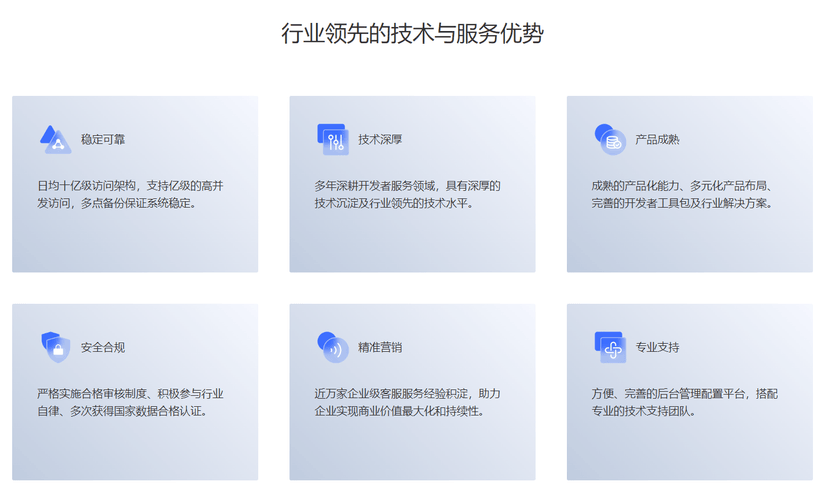Click the 产品成熟 database icon
The height and width of the screenshot is (494, 828).
tap(610, 139)
